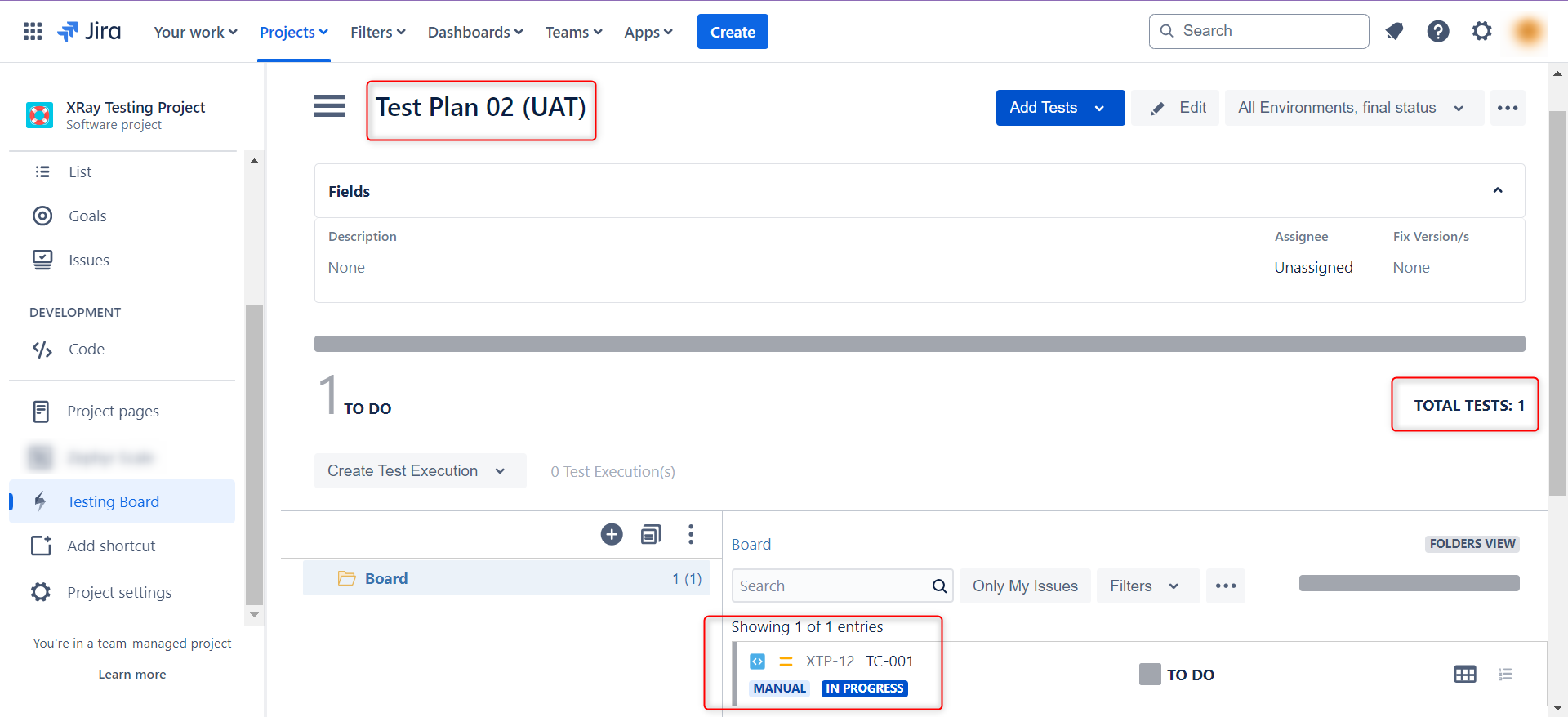Open the Jira app switcher grid
This screenshot has width=1568, height=717.
pos(33,32)
